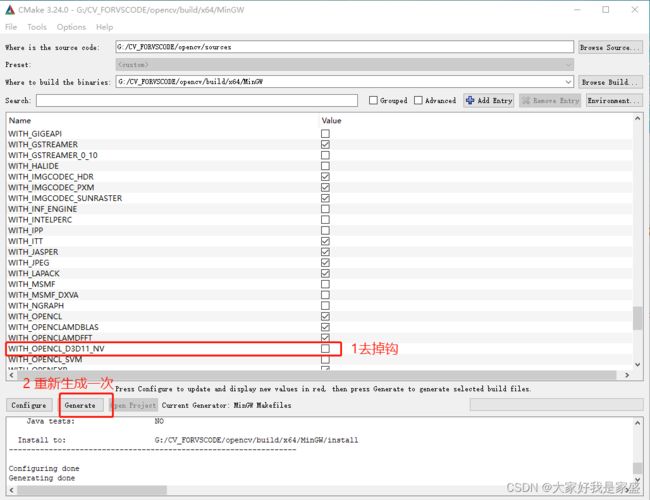Click output log horizontal scroll left arrow
Image resolution: width=650 pixels, height=500 pixels.
pos(11,490)
